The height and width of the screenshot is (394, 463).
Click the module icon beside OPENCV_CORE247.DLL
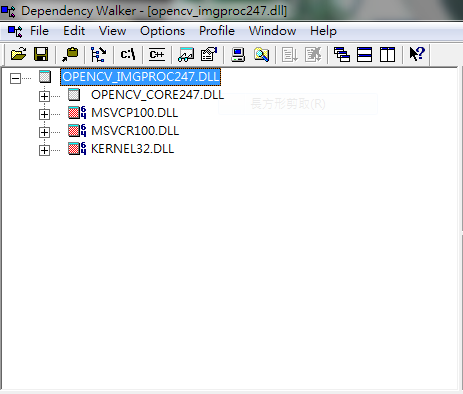coord(74,95)
